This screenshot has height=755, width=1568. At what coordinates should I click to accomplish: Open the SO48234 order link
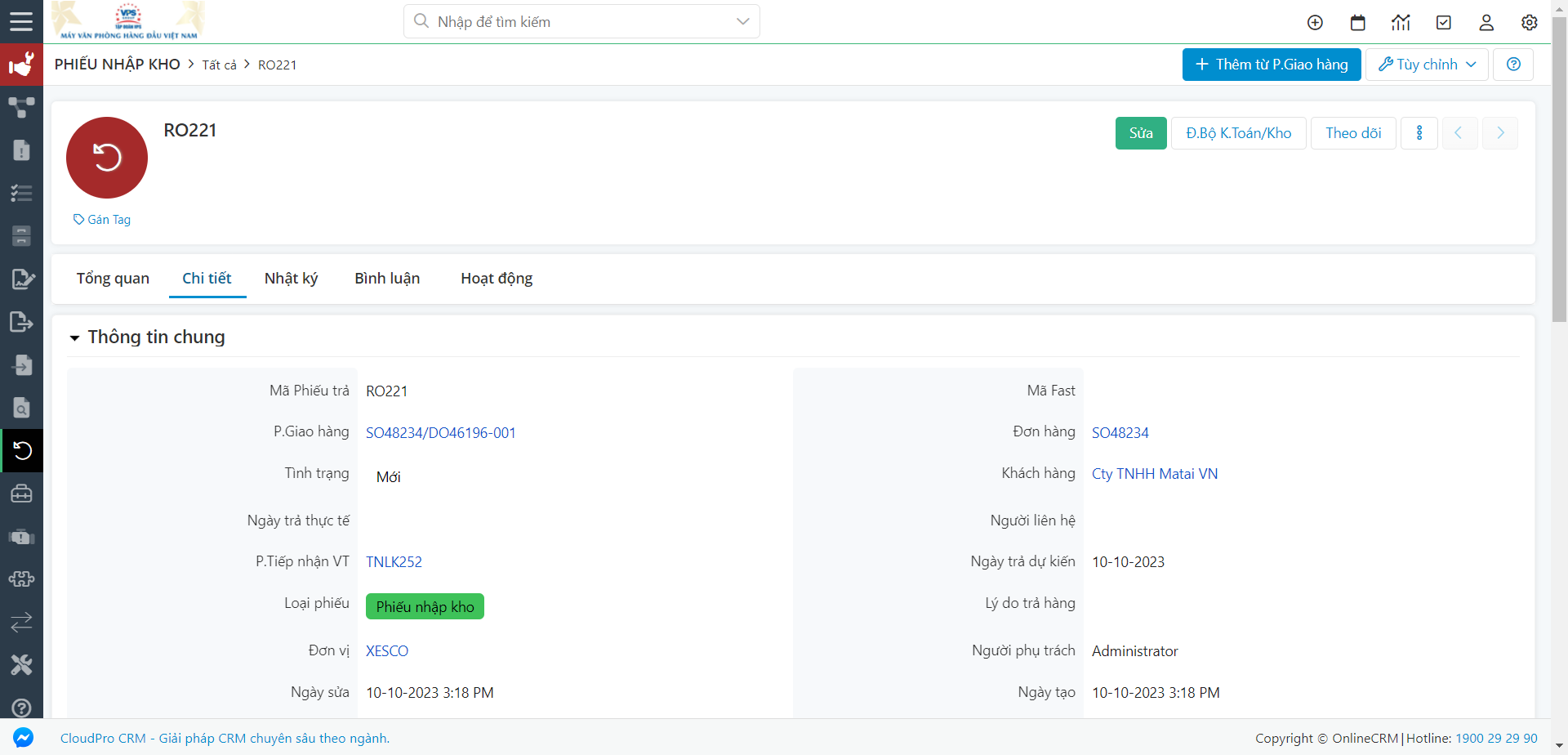(1120, 433)
